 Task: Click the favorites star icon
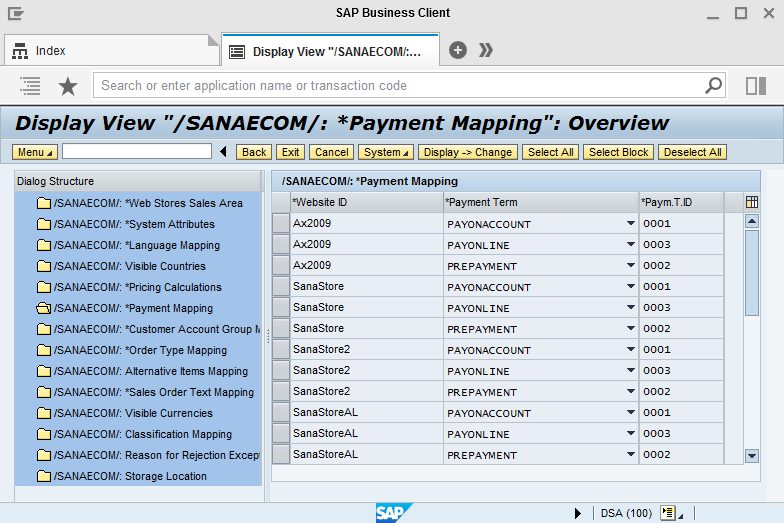pyautogui.click(x=68, y=86)
